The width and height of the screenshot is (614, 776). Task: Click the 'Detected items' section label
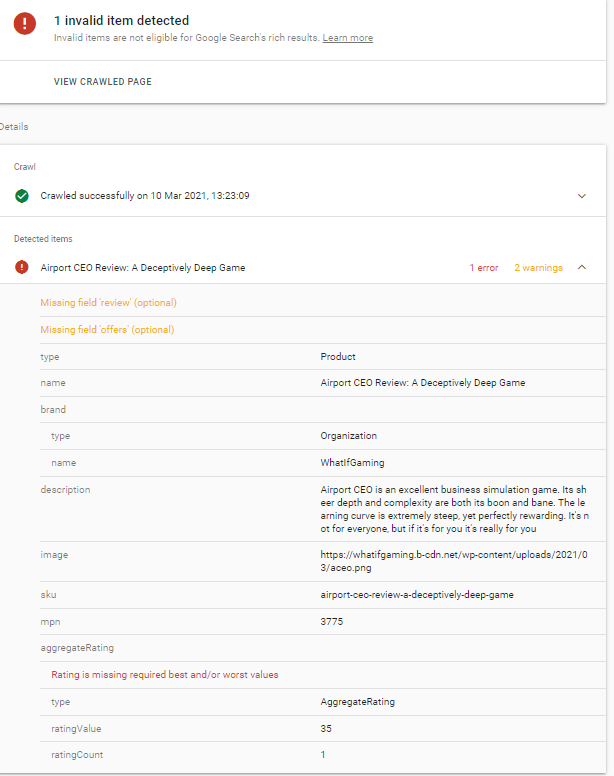pyautogui.click(x=43, y=239)
